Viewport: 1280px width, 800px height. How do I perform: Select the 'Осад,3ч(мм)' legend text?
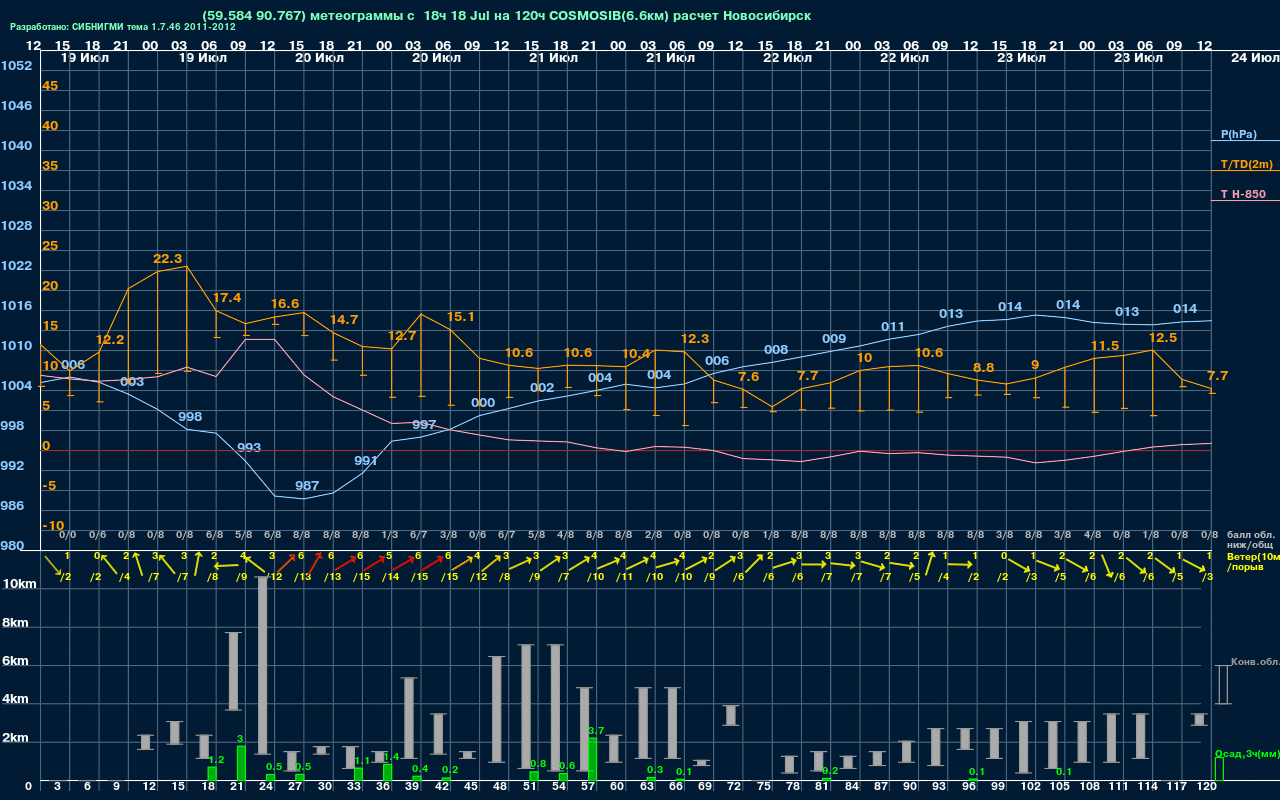point(1247,753)
